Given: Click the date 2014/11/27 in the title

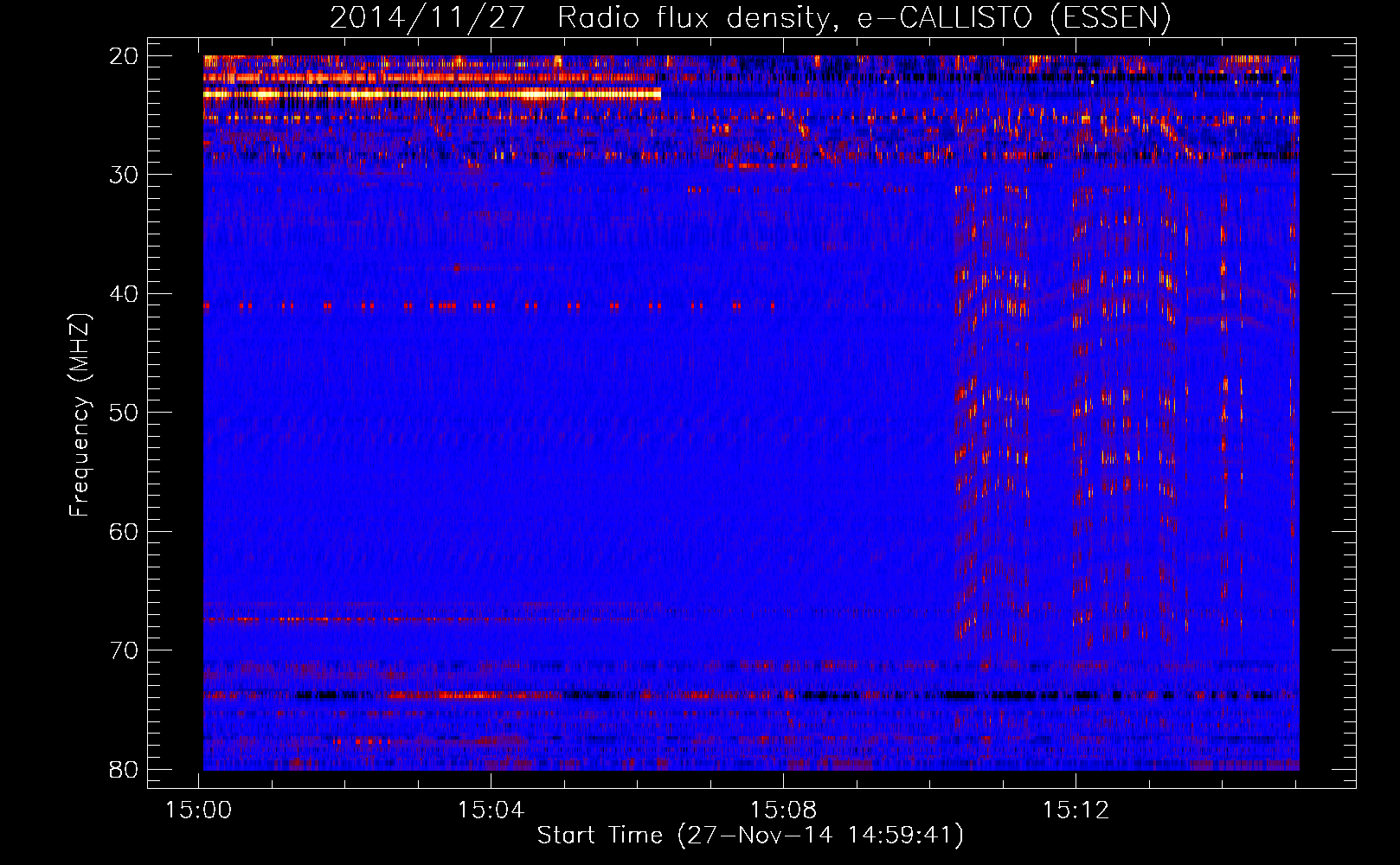Looking at the screenshot, I should pos(427,17).
